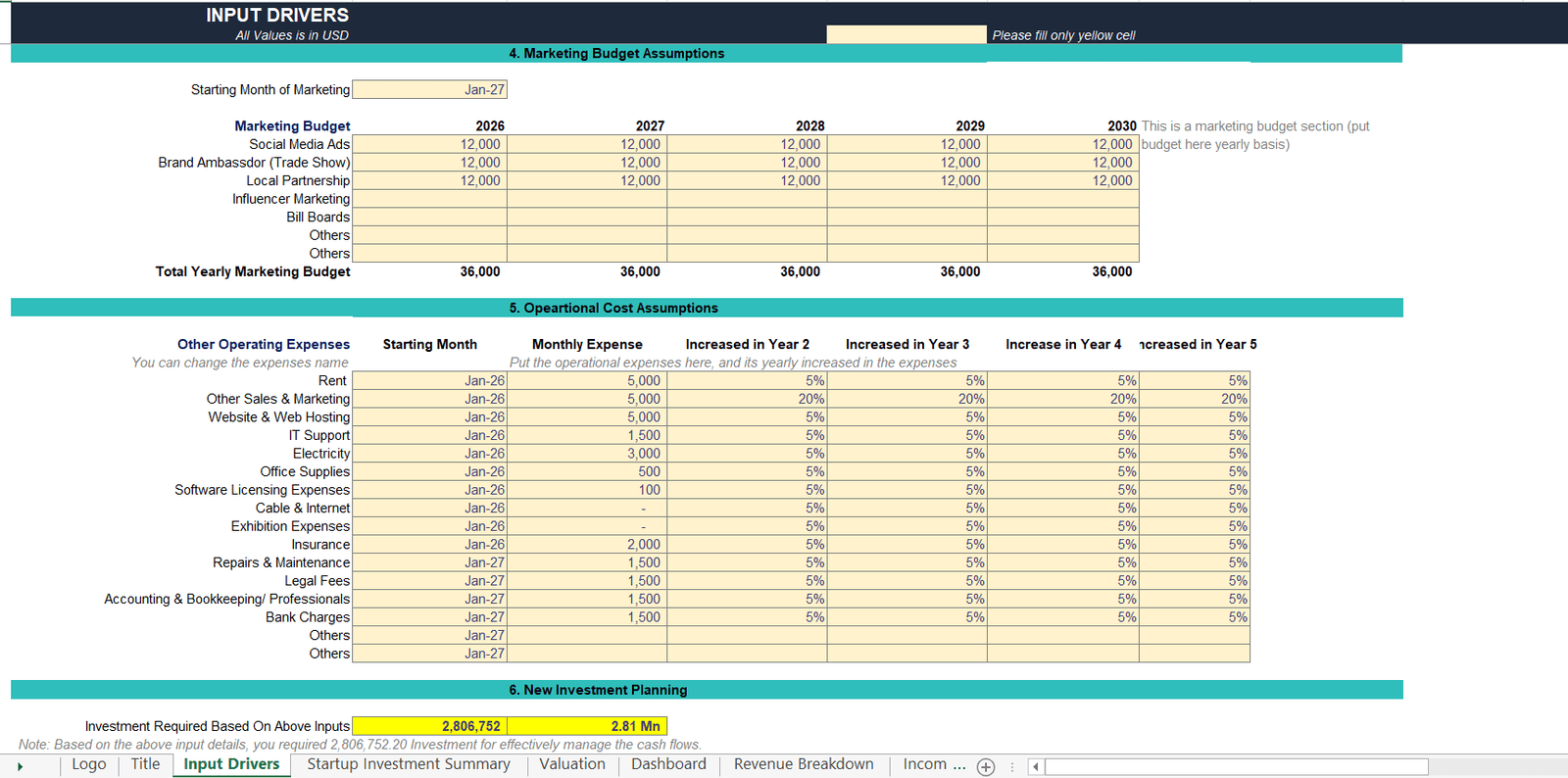Click the empty 2026 Influencer Marketing cell
Screen dimensions: 1568x778
[429, 199]
